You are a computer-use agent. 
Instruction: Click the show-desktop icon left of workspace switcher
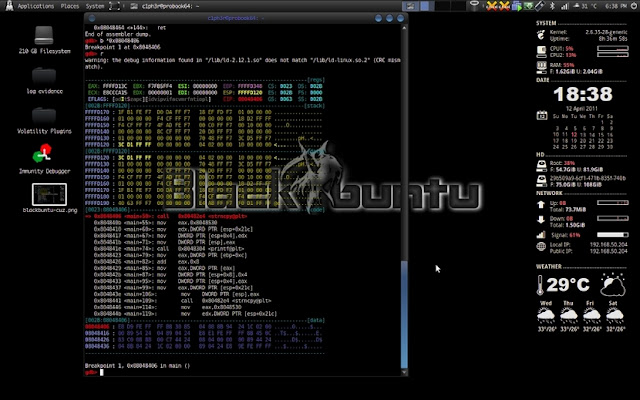[410, 6]
